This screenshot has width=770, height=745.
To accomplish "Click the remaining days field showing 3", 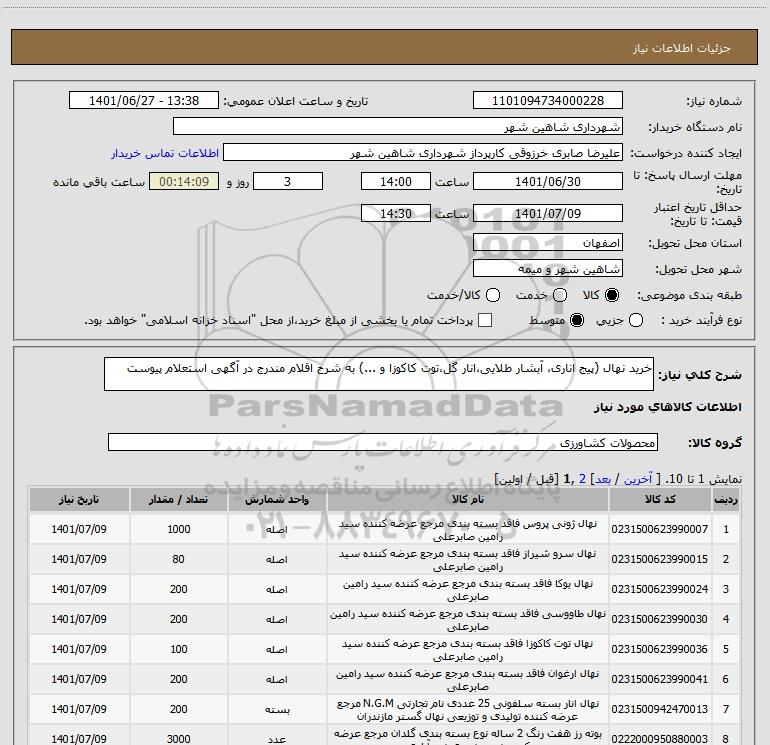I will pos(288,181).
